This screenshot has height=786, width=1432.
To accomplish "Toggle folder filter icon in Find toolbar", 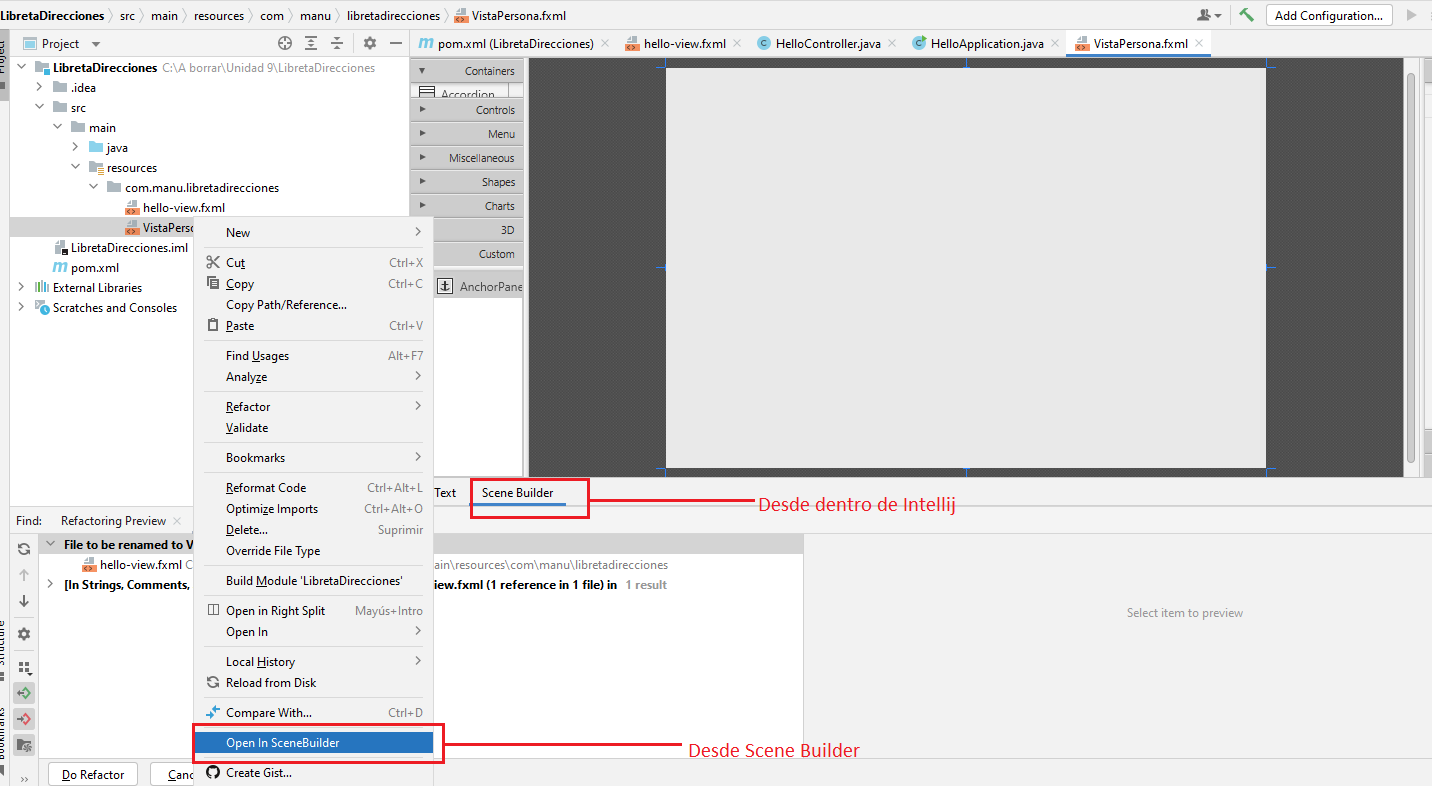I will pyautogui.click(x=24, y=745).
